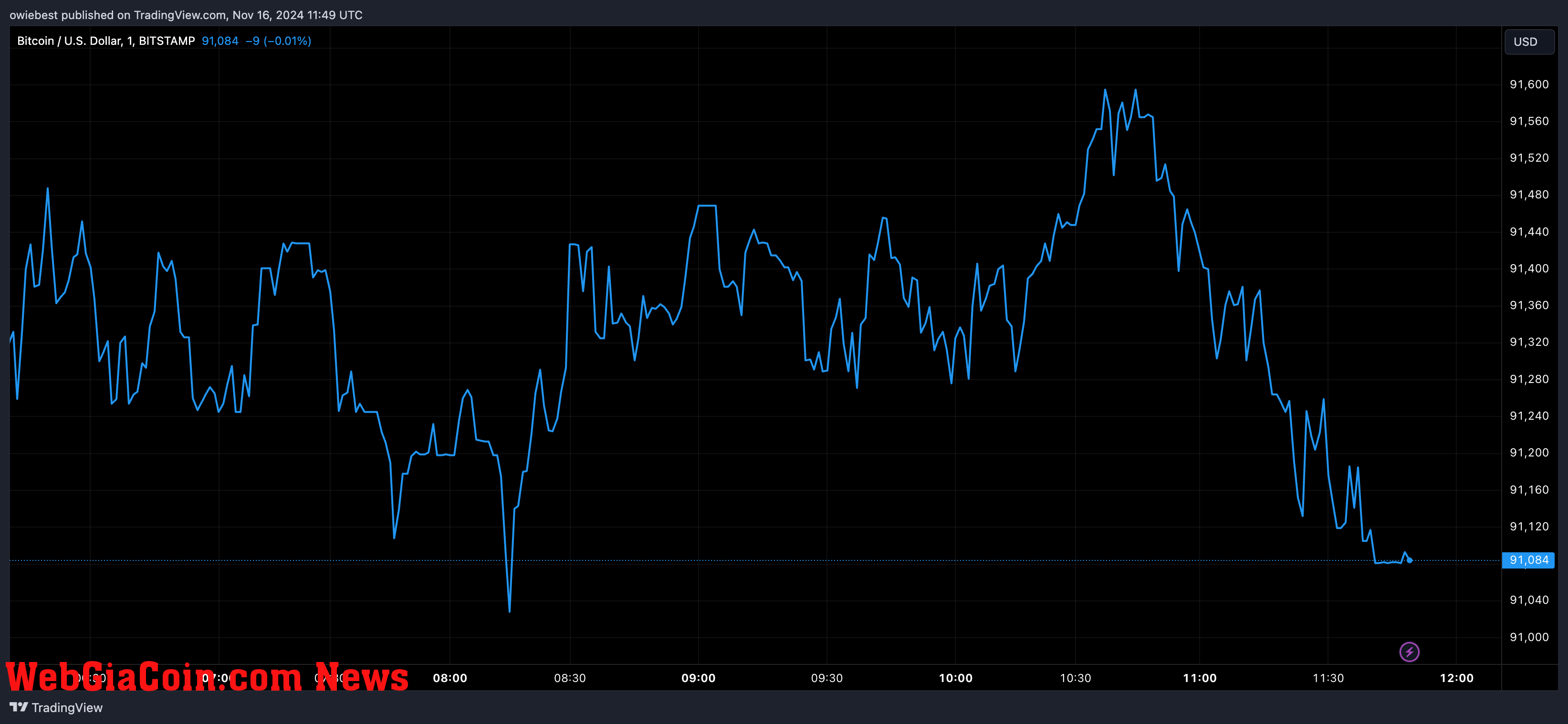1568x724 pixels.
Task: Click the 91,600 price axis label
Action: (x=1529, y=84)
